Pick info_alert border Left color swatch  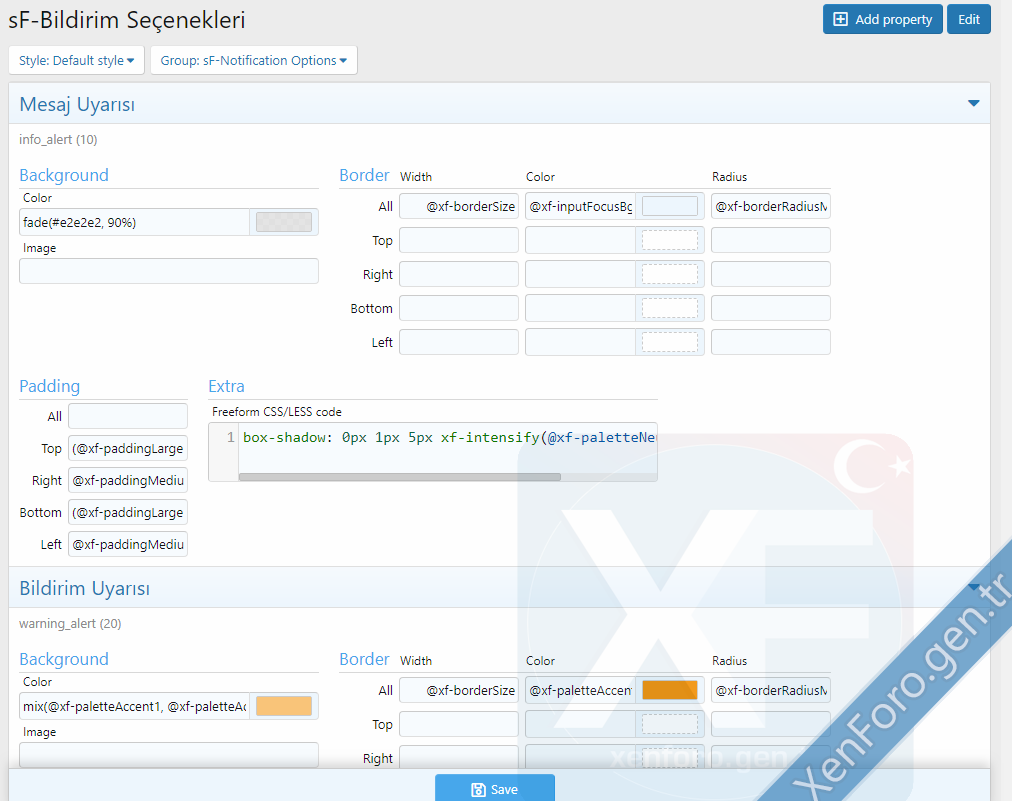pyautogui.click(x=669, y=343)
